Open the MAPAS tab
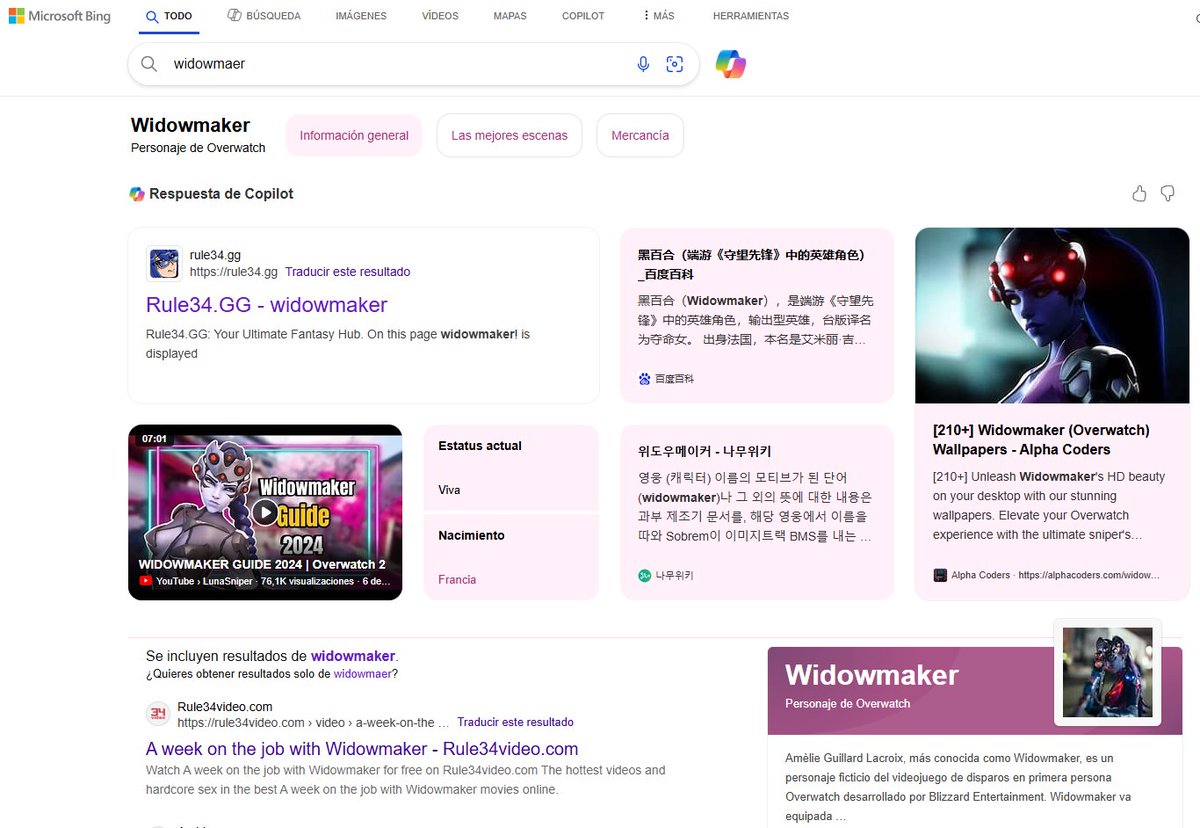Viewport: 1200px width, 828px height. (x=510, y=16)
